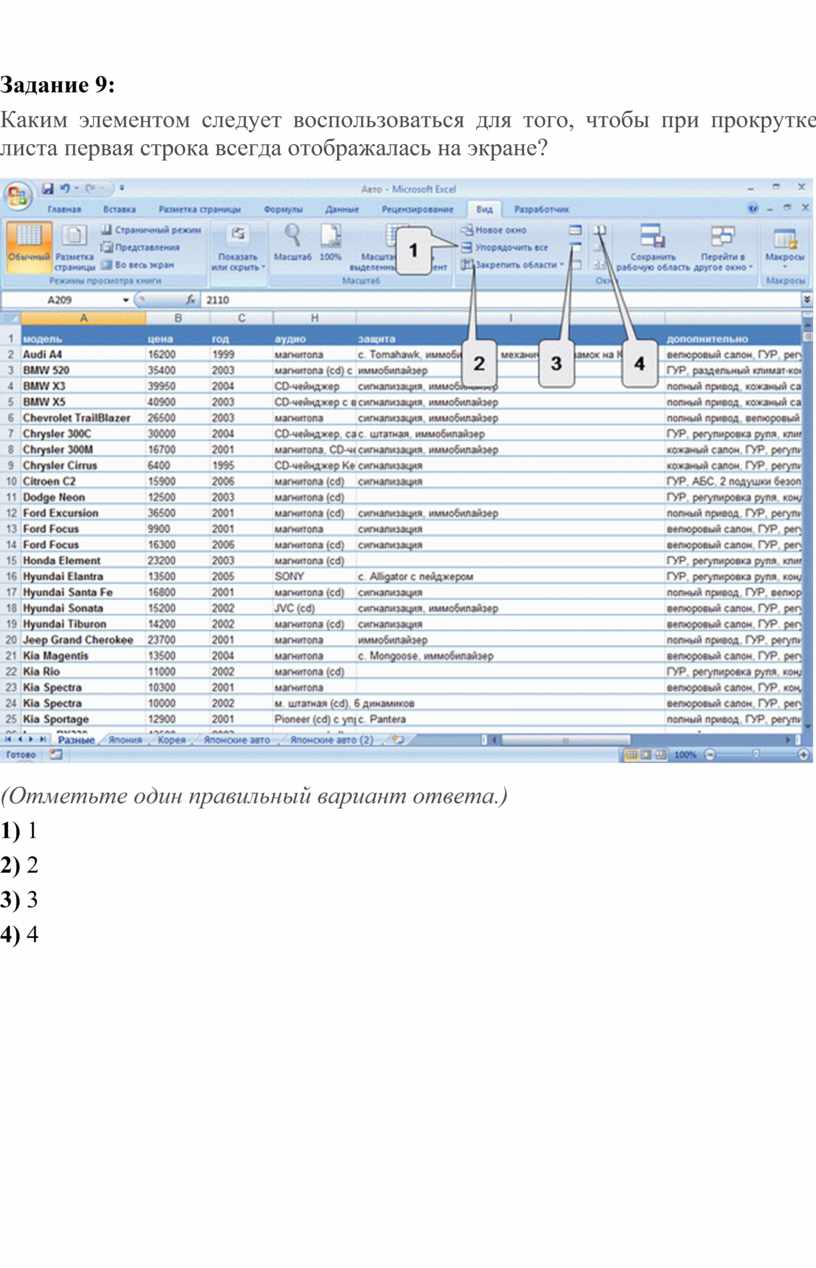Select column header A
Screen dimensions: 816x1268
(83, 318)
